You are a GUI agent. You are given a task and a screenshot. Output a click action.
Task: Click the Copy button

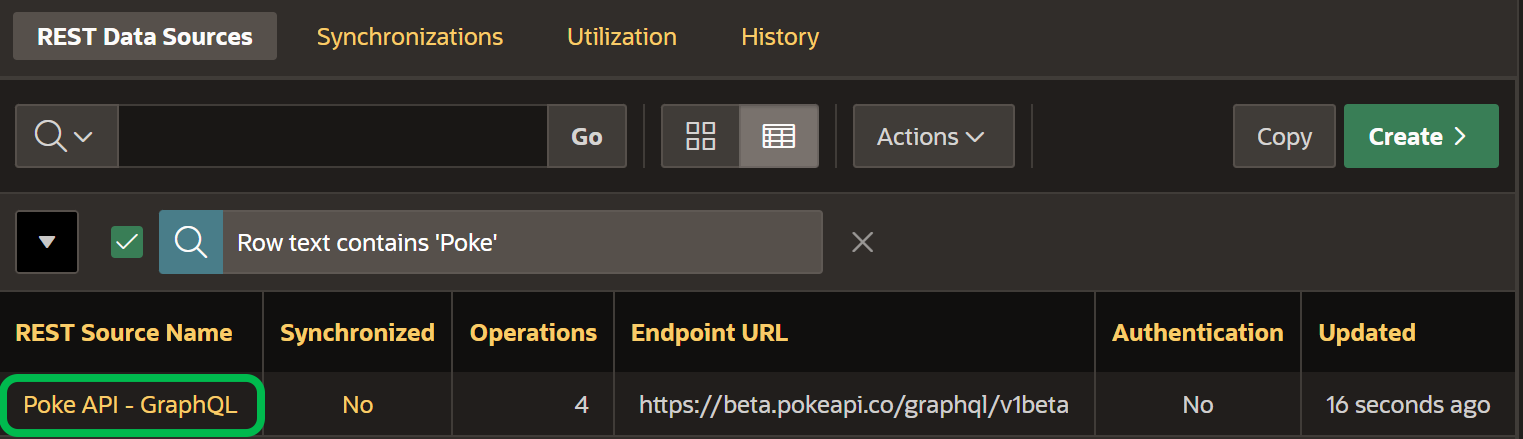tap(1284, 136)
